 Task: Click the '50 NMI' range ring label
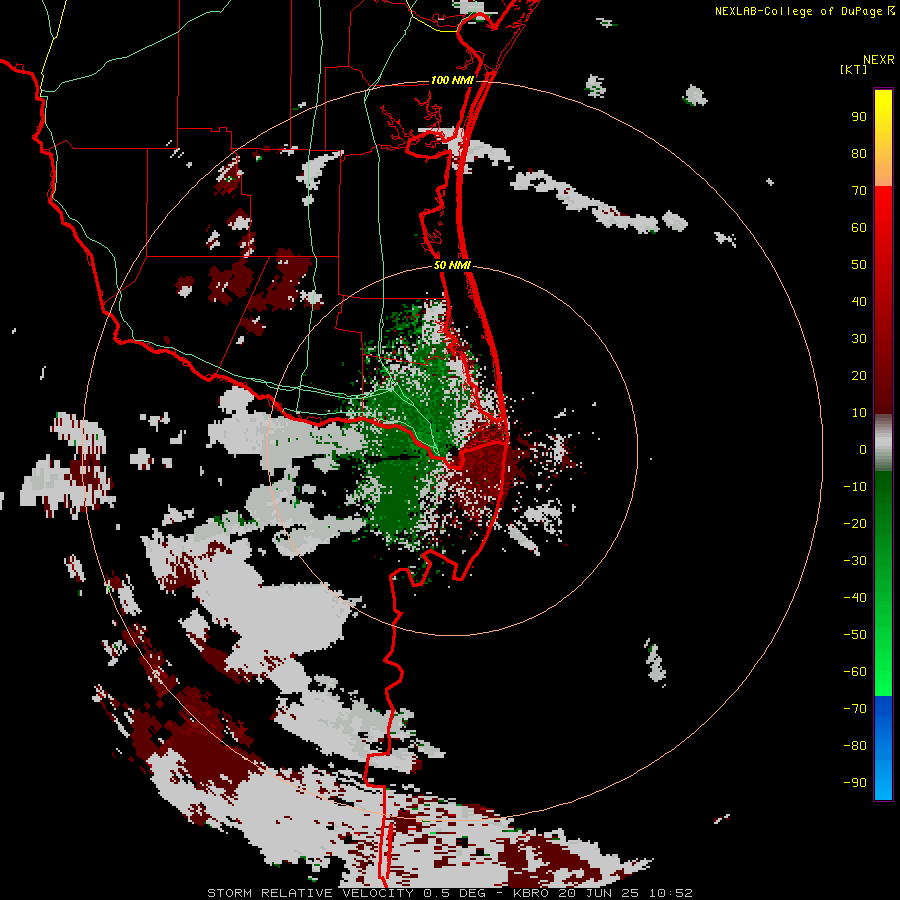pyautogui.click(x=452, y=265)
